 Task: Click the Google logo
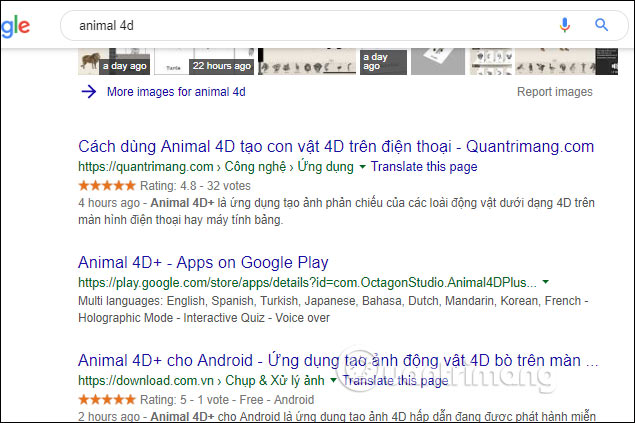[15, 26]
